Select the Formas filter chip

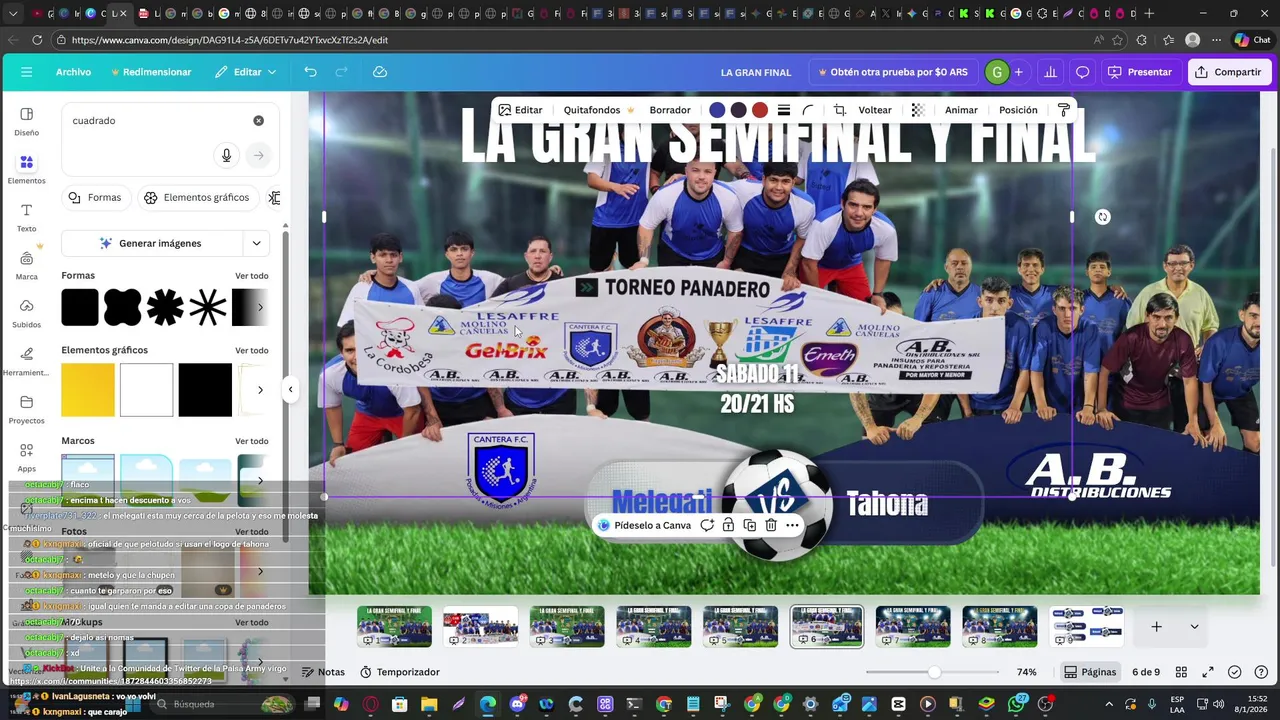click(95, 197)
